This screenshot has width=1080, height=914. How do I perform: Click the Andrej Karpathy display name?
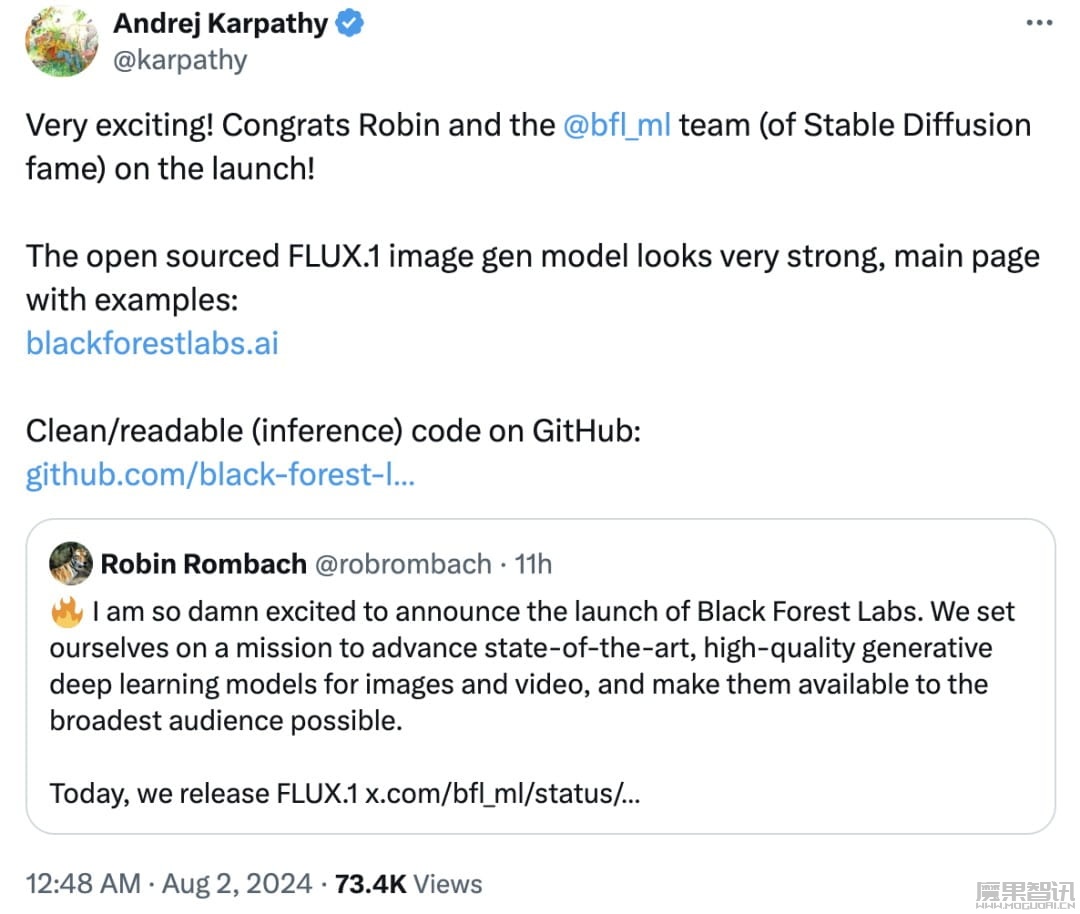(x=220, y=23)
